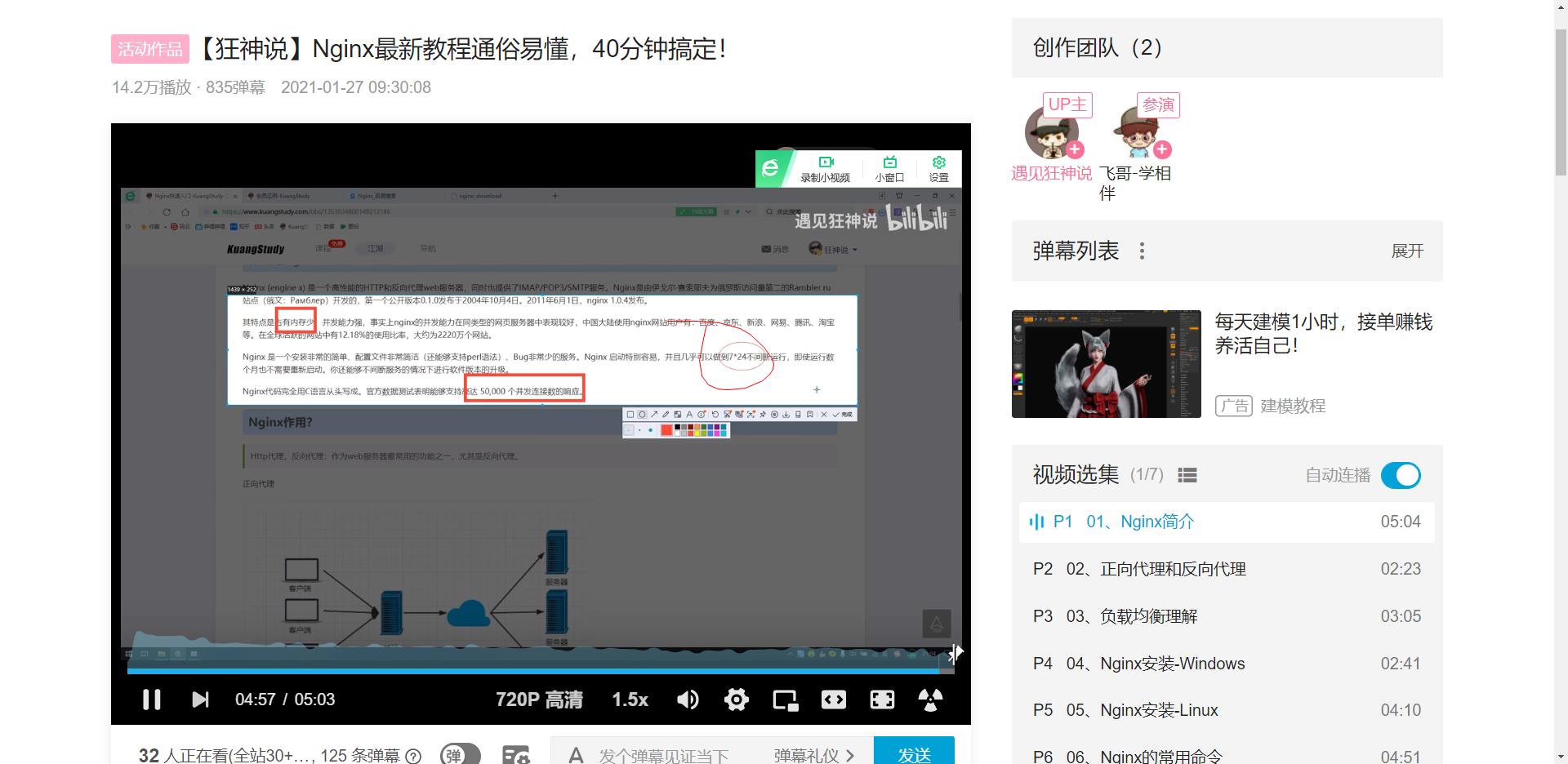Open player settings gear
This screenshot has height=764, width=1568.
click(x=736, y=700)
